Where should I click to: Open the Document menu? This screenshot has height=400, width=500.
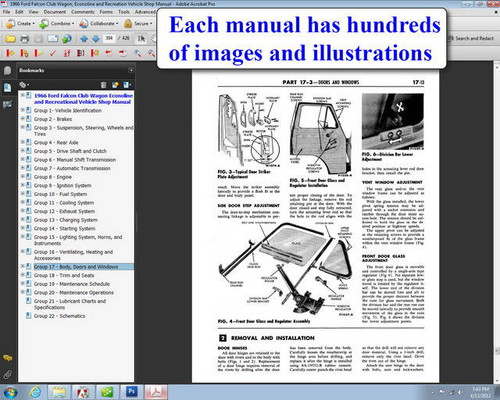55,12
